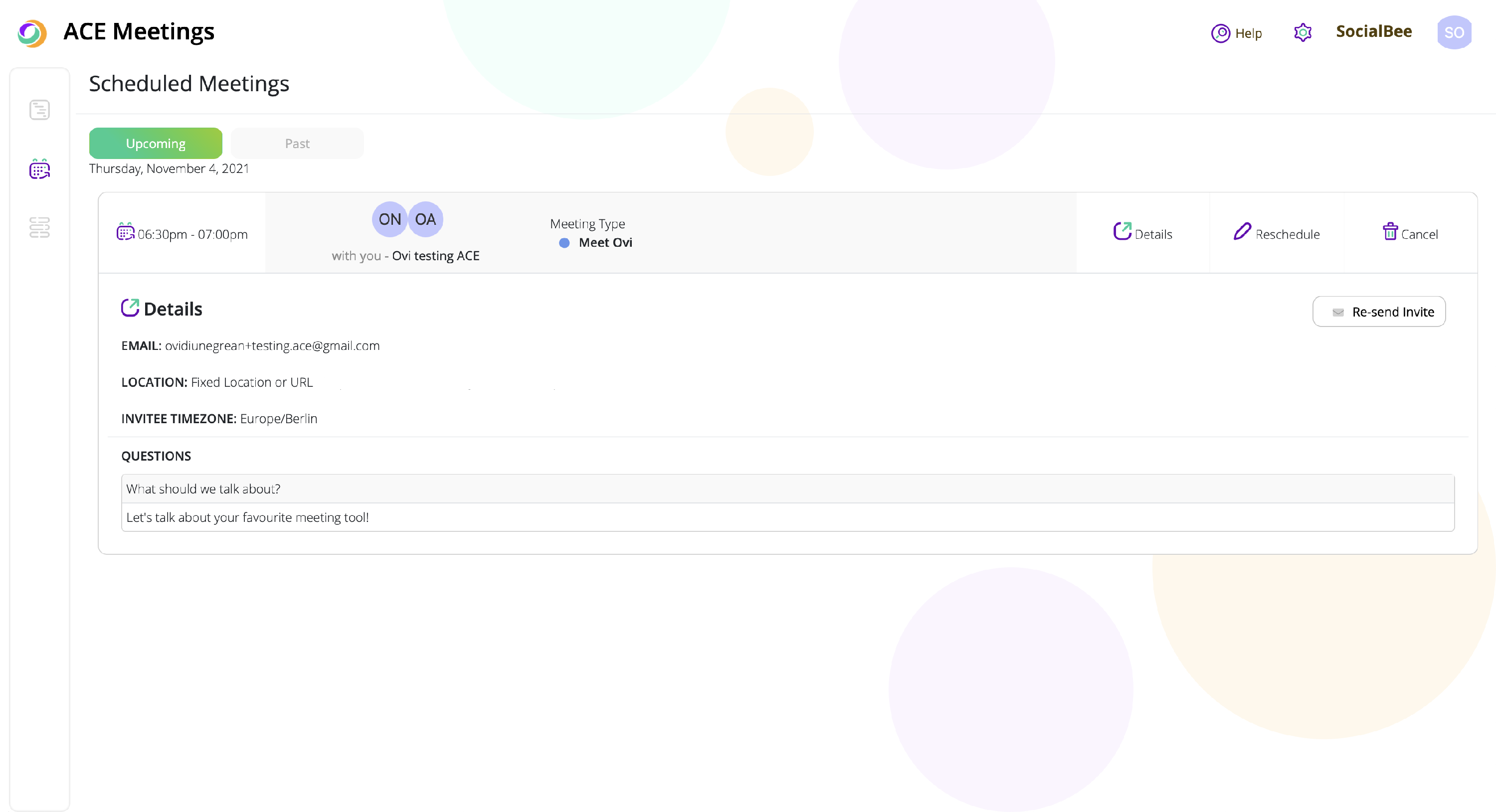Open settings gear icon in header

(1303, 32)
